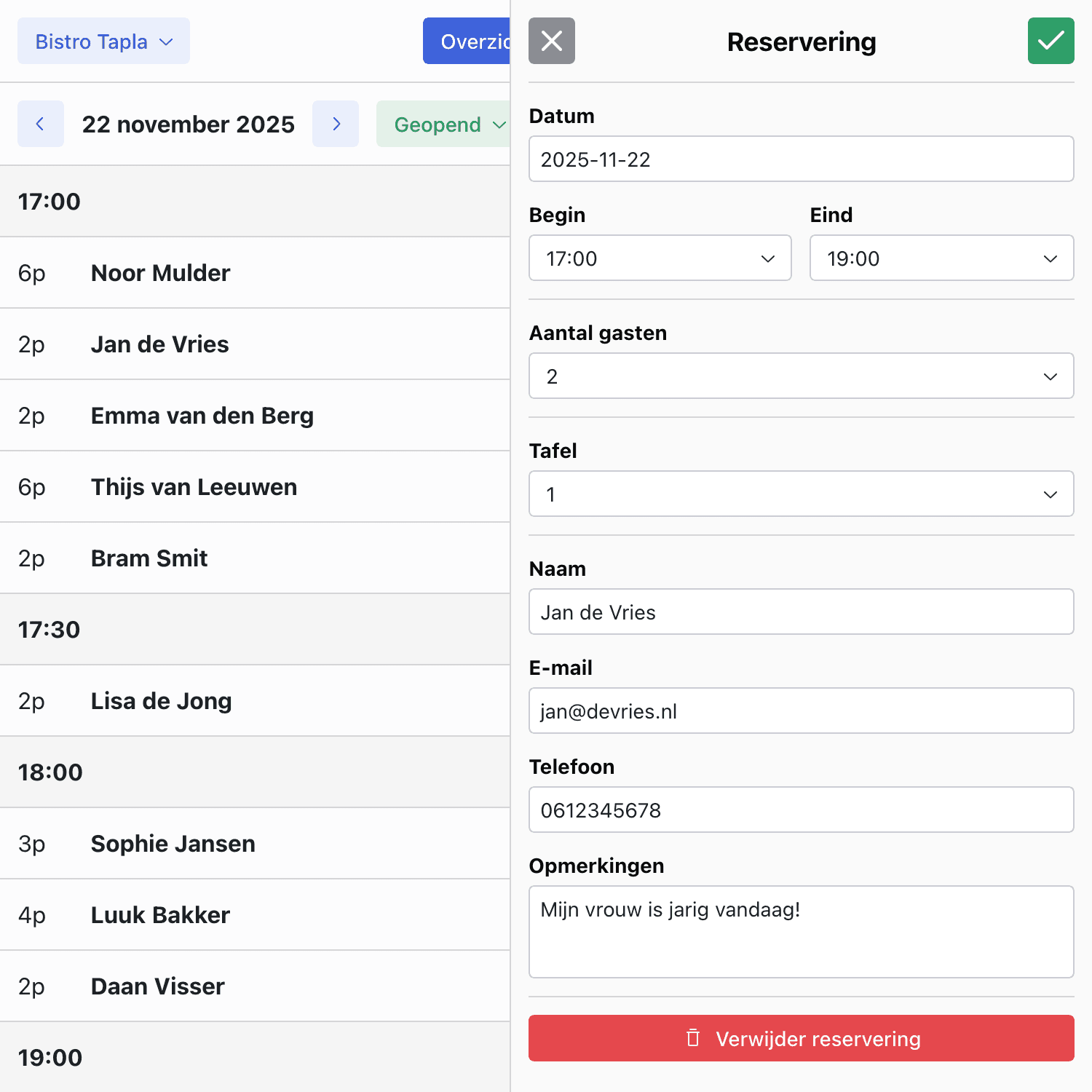Click the chevron on the Geopend status badge

pyautogui.click(x=502, y=125)
